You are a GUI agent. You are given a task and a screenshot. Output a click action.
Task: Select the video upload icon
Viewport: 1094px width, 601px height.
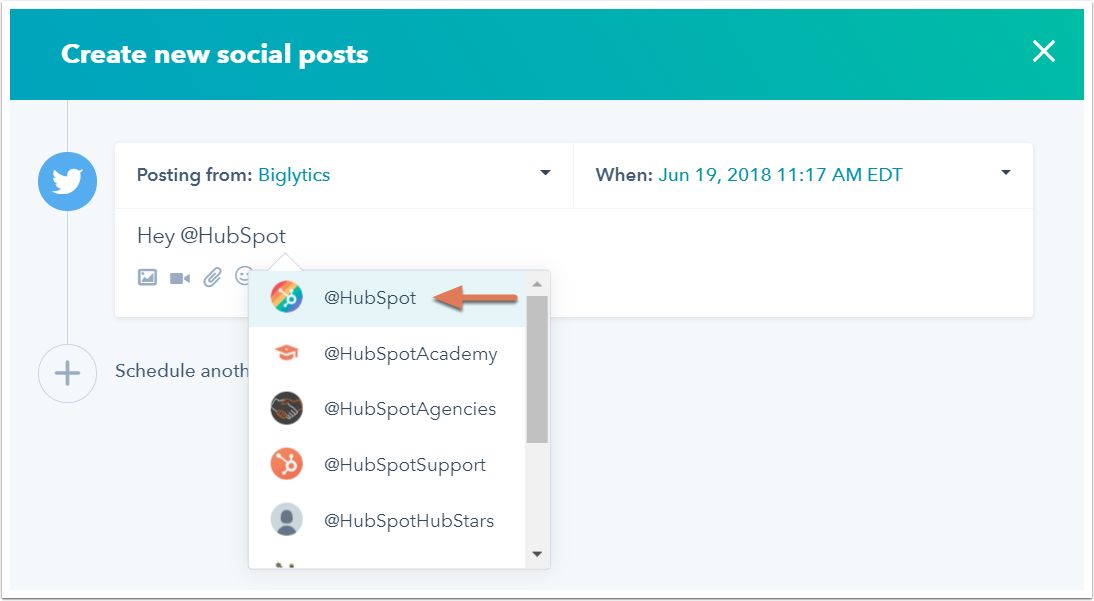180,277
